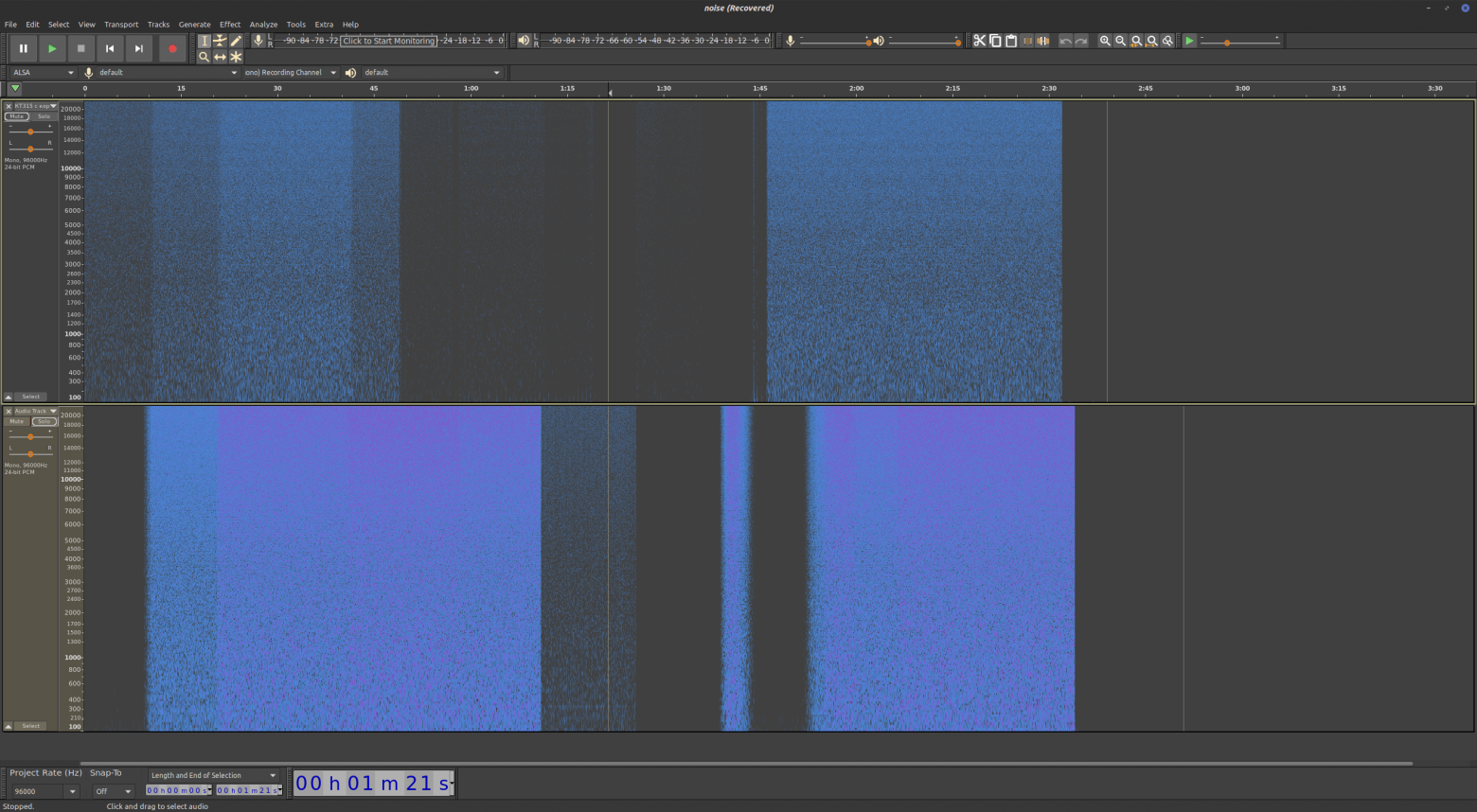Silence the audio selection

pos(1042,41)
